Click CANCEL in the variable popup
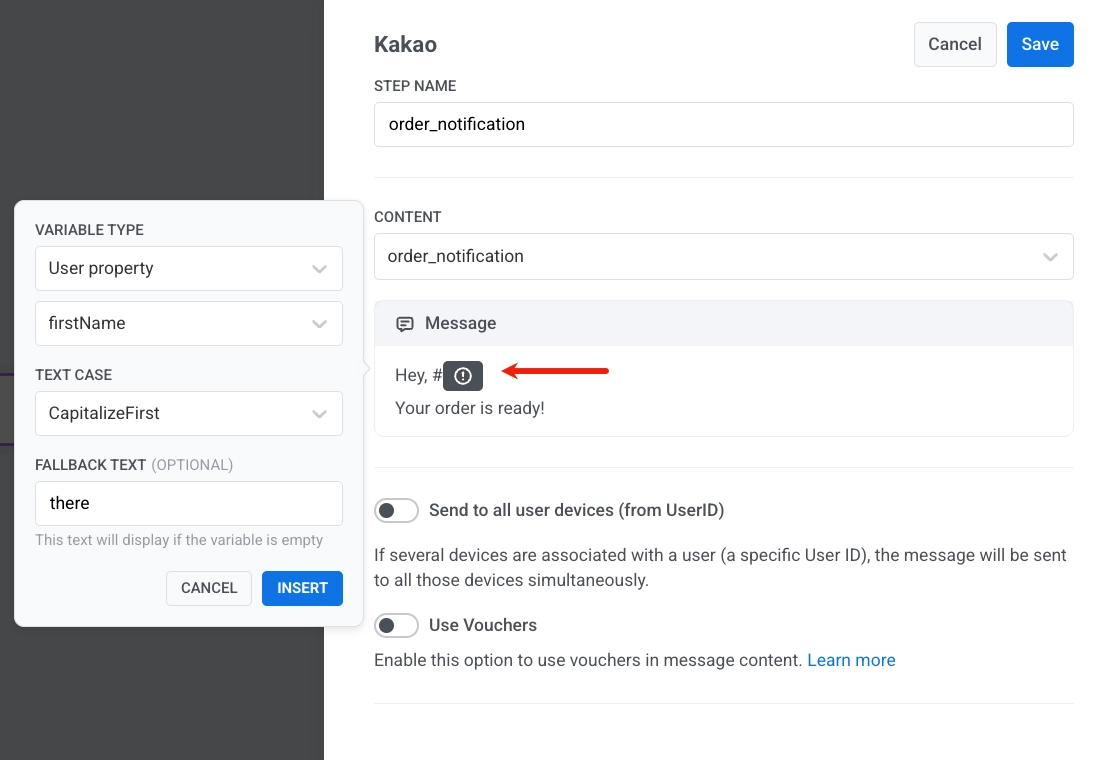Image resolution: width=1117 pixels, height=760 pixels. click(x=208, y=588)
